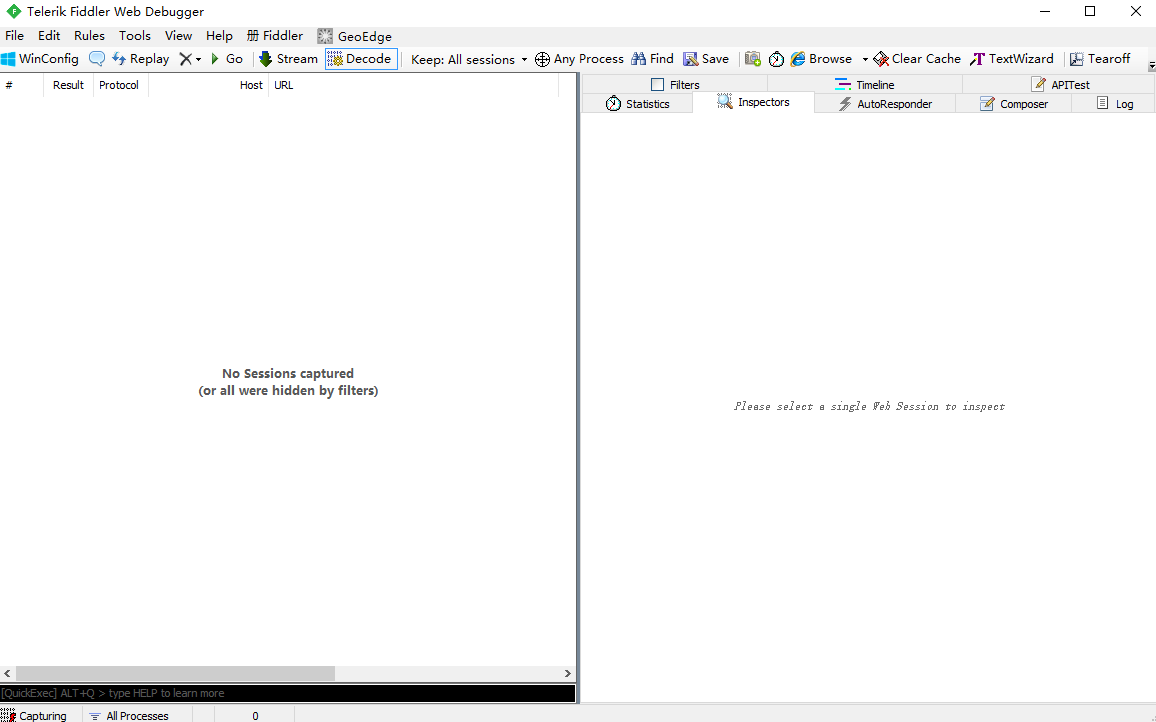Click the Tearoff toolbar button
Screen dimensions: 1156x722
1100,59
